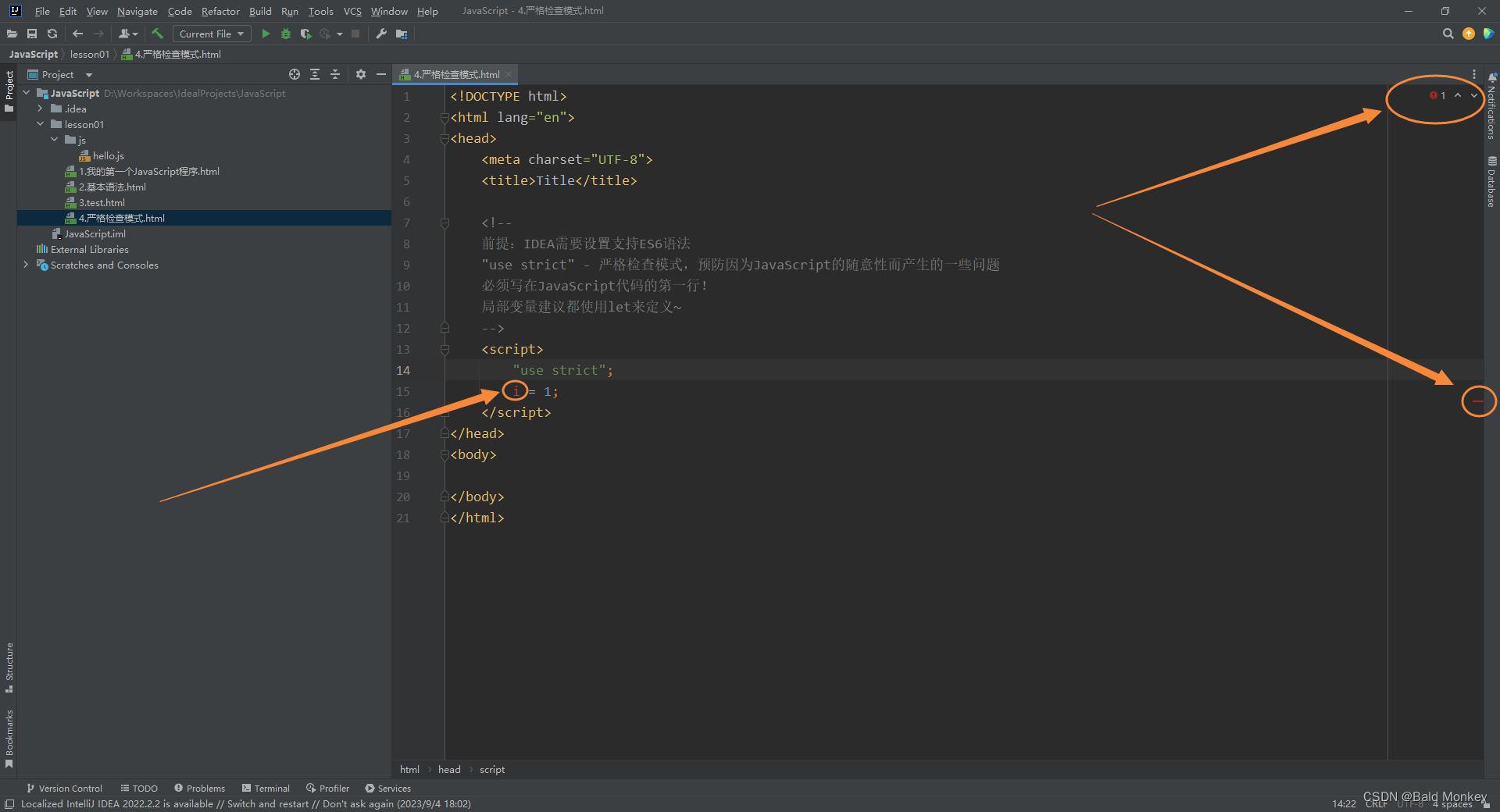Open the Services tool window

click(x=387, y=789)
